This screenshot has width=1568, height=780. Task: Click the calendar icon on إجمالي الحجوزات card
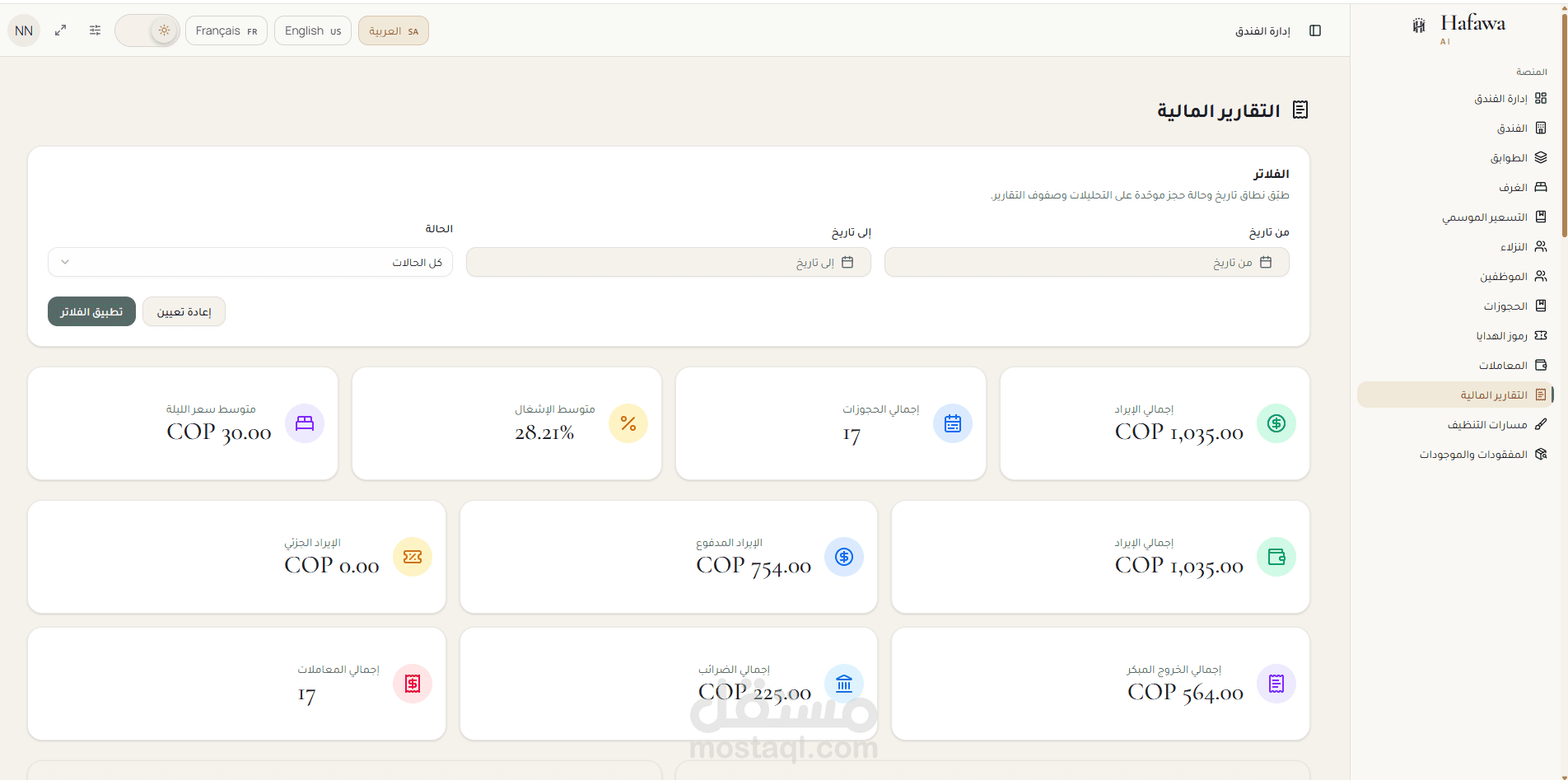click(x=953, y=423)
